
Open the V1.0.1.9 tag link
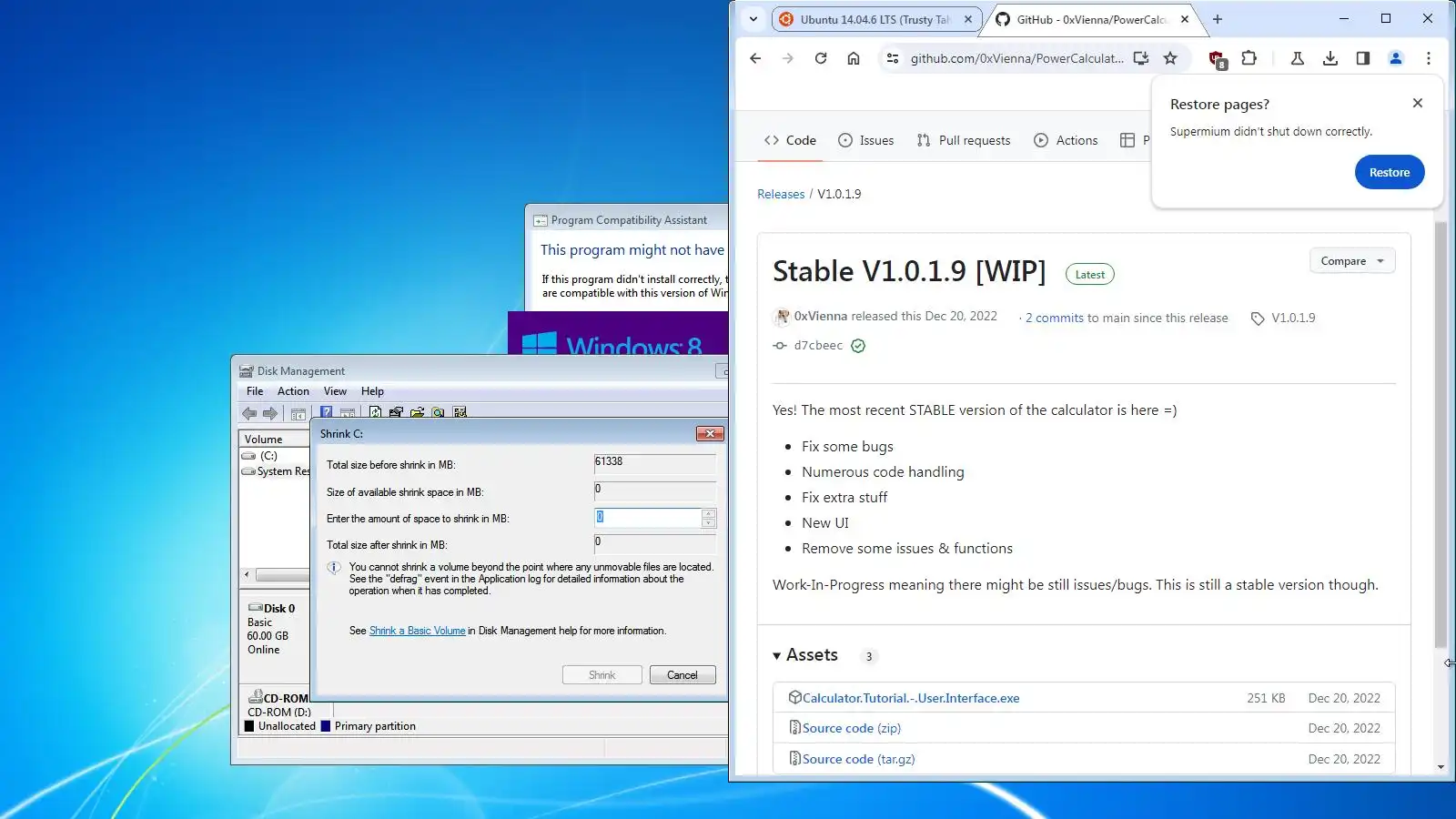(x=1293, y=318)
